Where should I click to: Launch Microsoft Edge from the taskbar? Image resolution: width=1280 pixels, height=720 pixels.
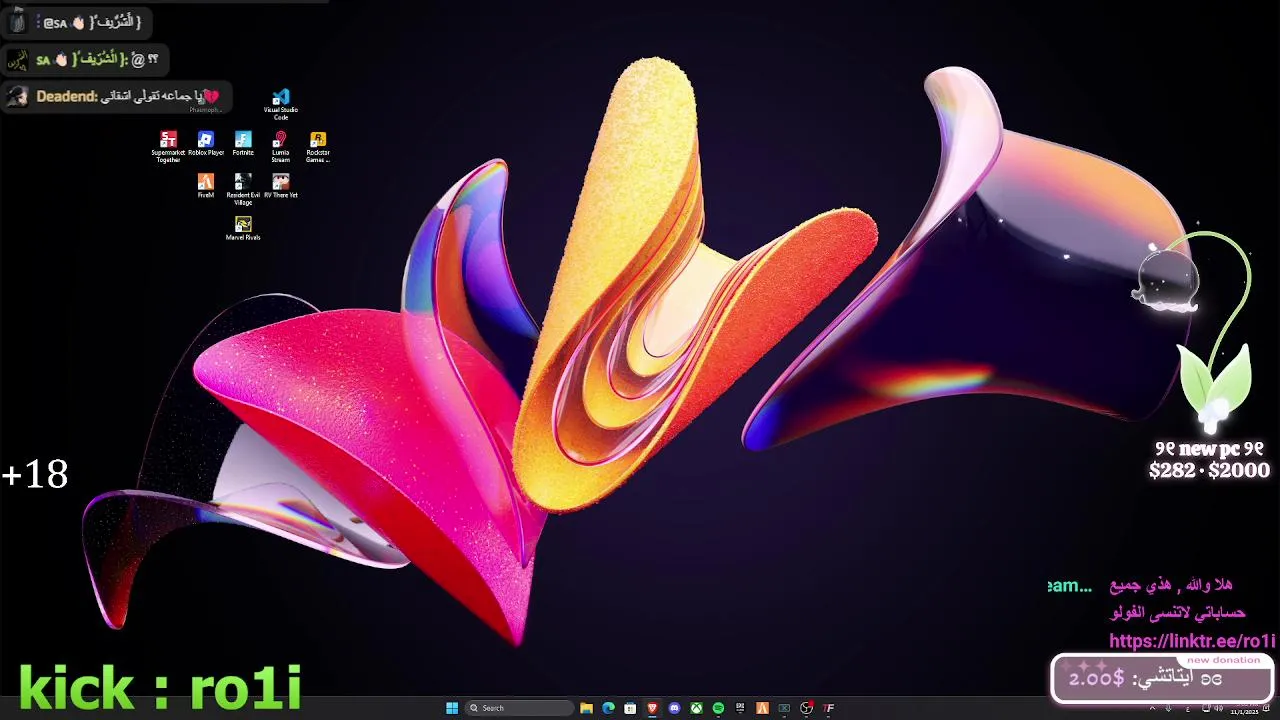(608, 708)
